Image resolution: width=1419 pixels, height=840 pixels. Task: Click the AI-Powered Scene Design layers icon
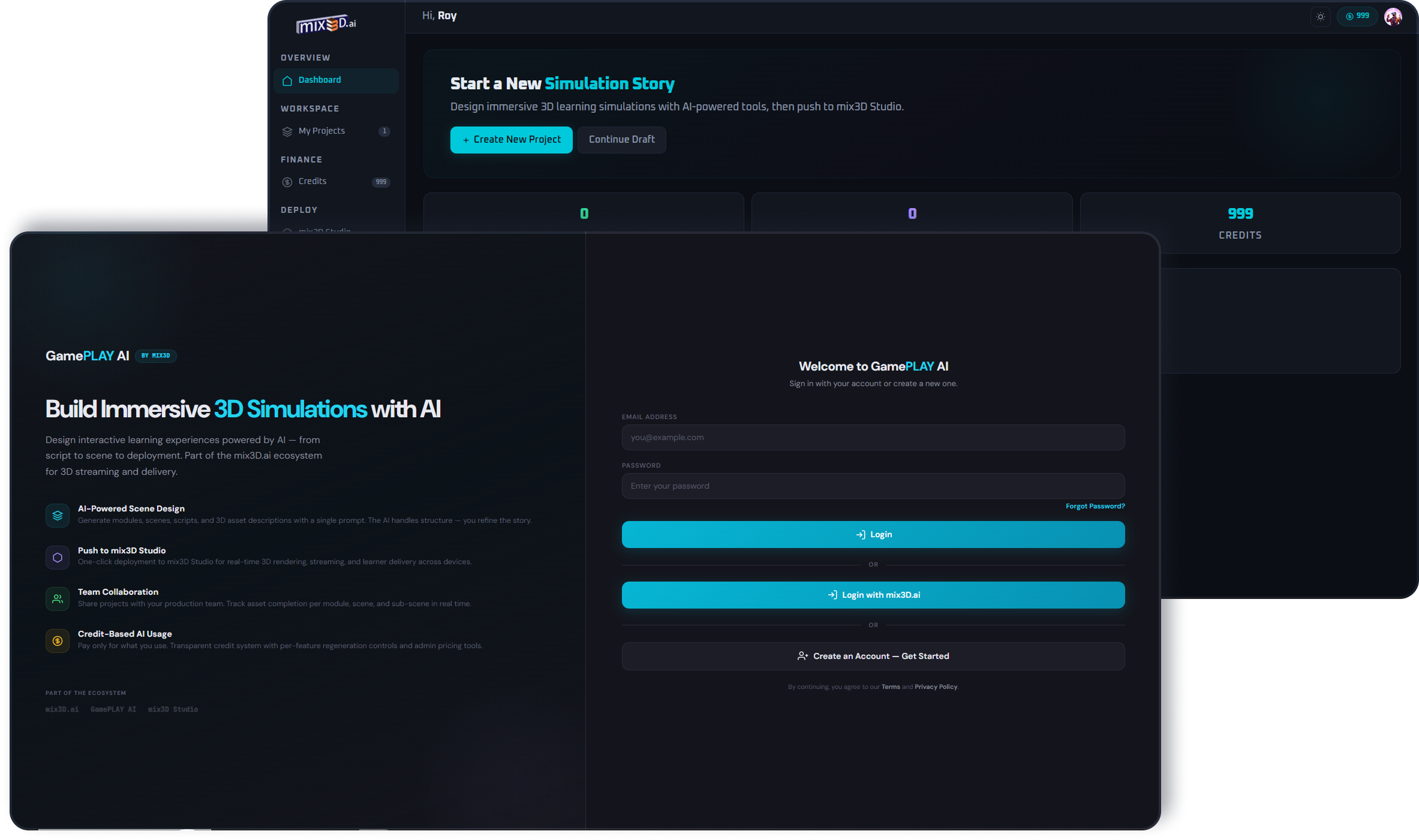(x=58, y=515)
